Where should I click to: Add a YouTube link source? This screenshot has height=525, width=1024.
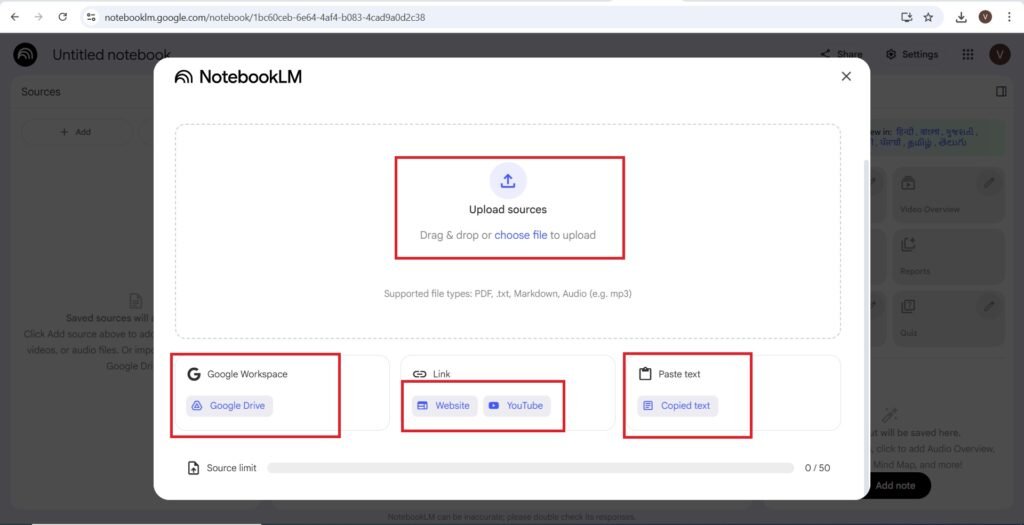point(517,406)
